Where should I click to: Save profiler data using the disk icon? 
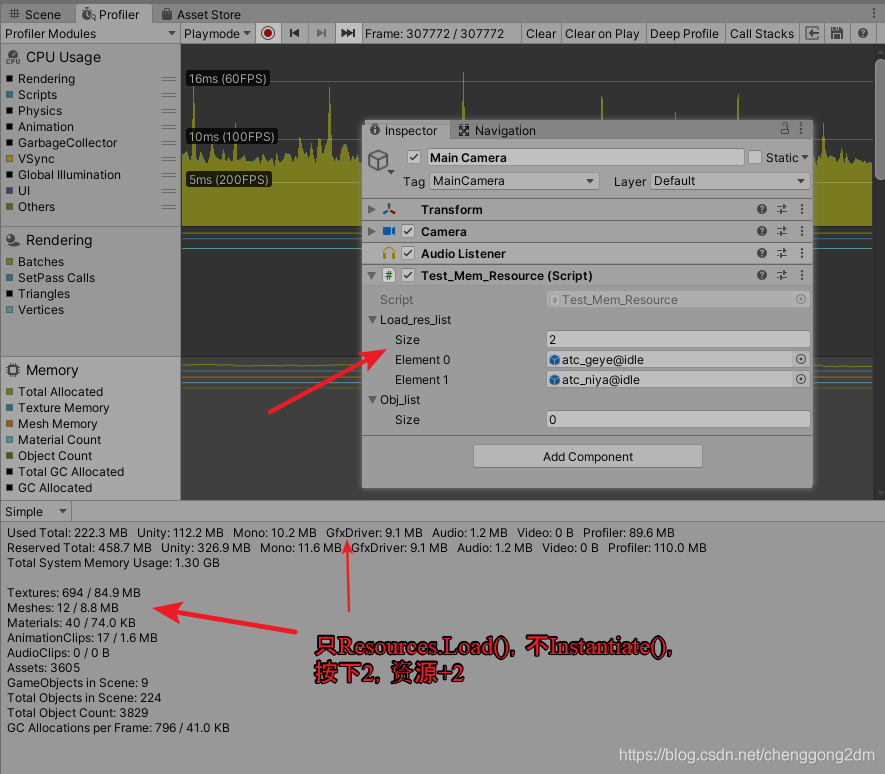(x=837, y=33)
